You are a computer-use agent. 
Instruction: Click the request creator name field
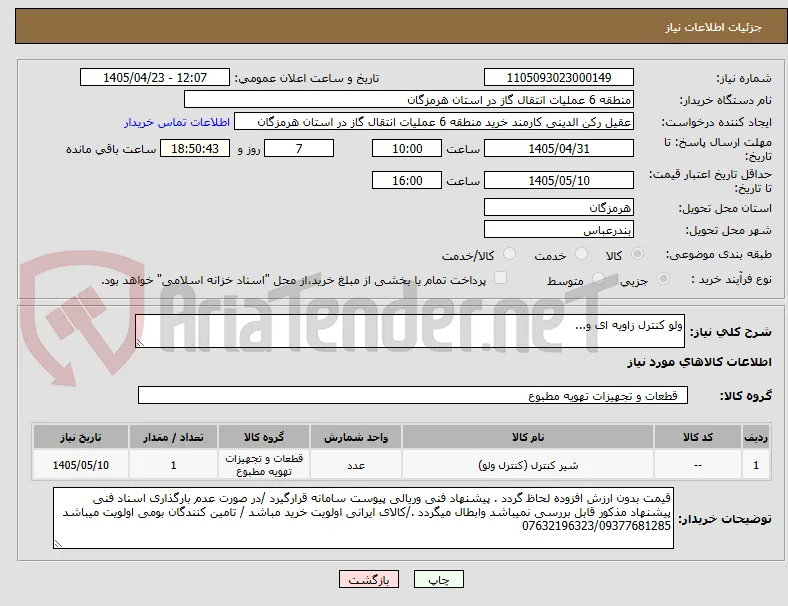434,122
